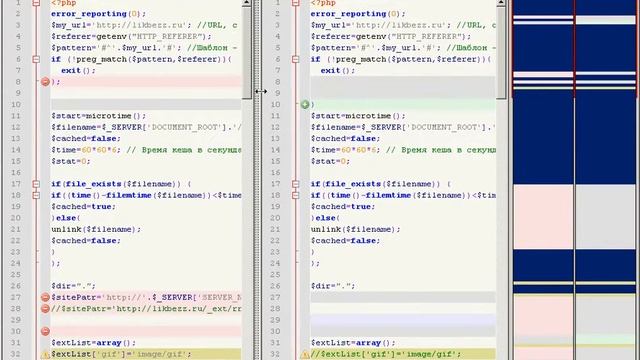Click error_reporting(0) in the right pane
The image size is (640, 360).
[358, 14]
